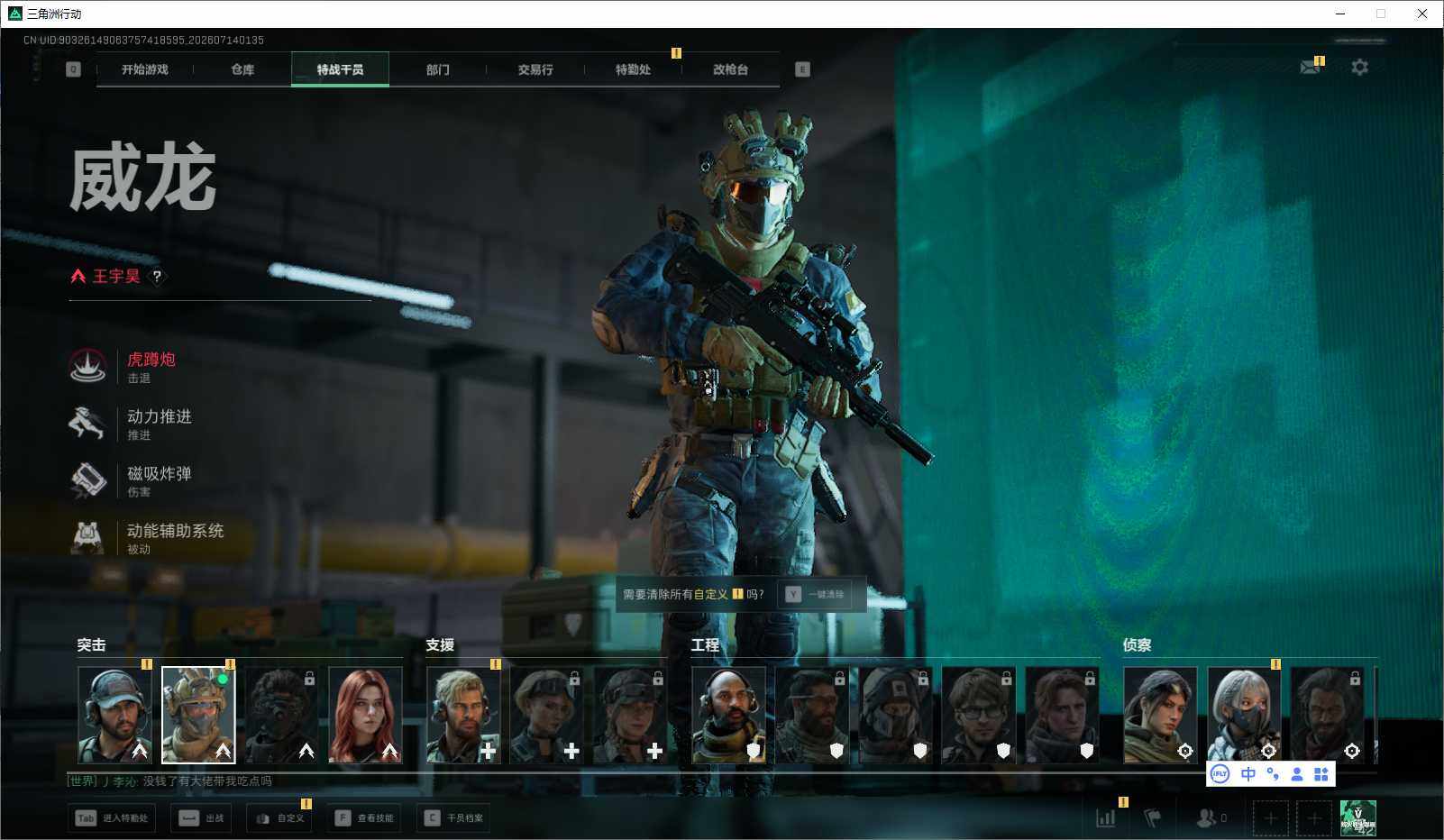Click the world chat message line
1444x840 pixels.
point(169,781)
